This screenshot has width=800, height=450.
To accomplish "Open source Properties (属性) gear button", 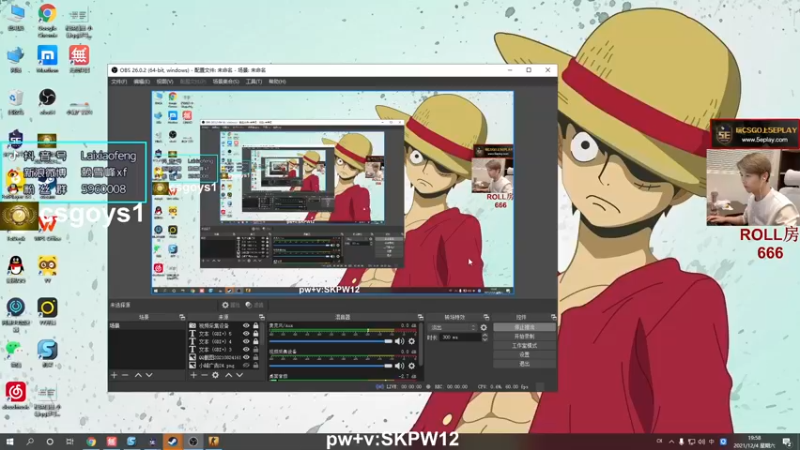I will pyautogui.click(x=230, y=305).
